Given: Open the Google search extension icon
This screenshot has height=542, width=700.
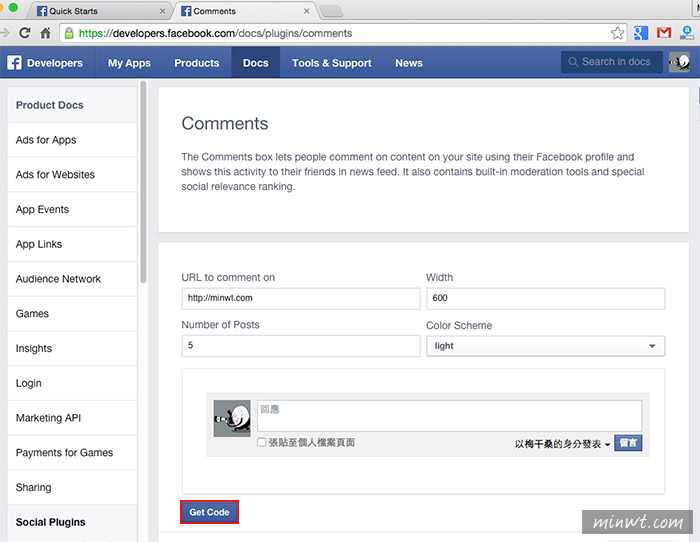Looking at the screenshot, I should pos(641,33).
